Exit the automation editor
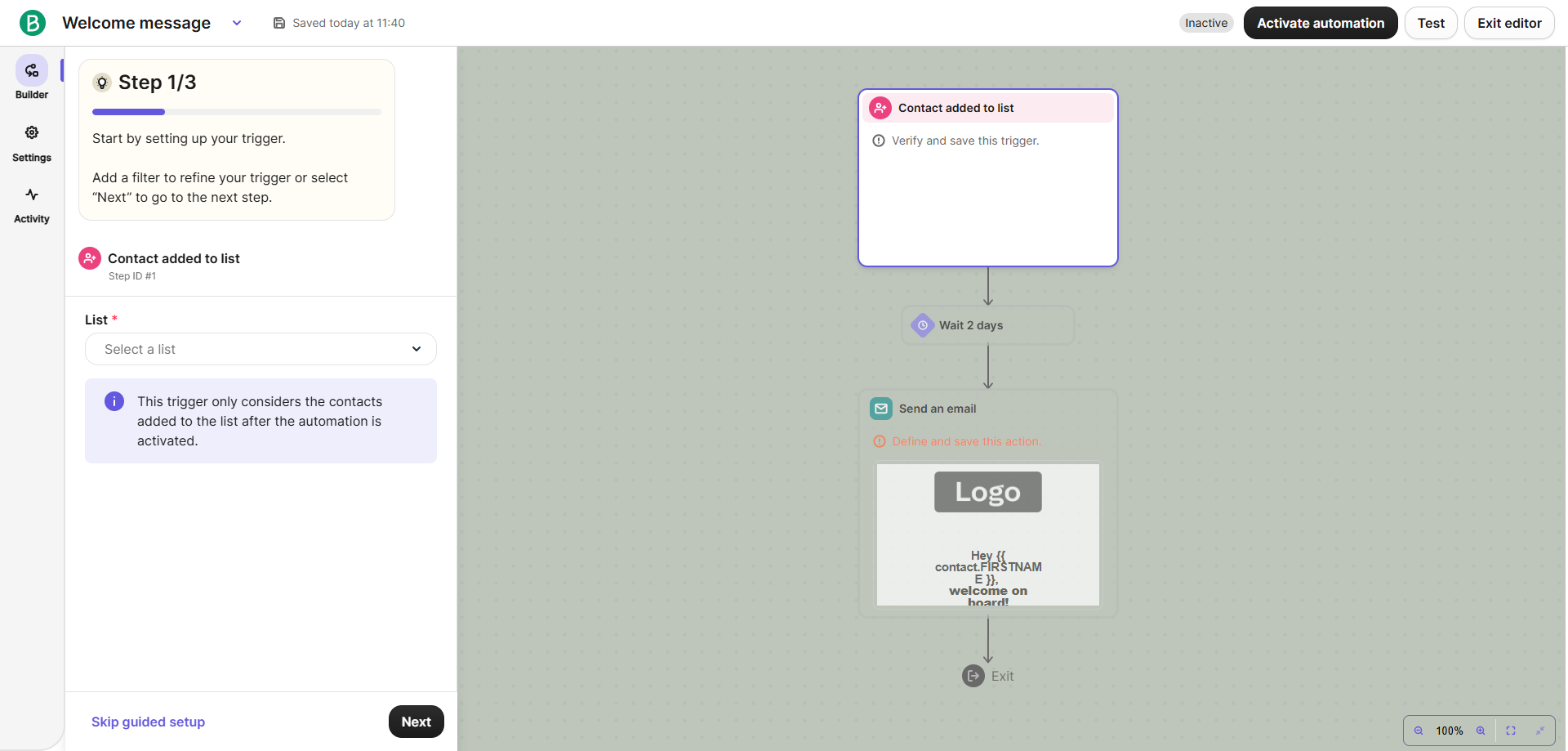 [x=1509, y=23]
